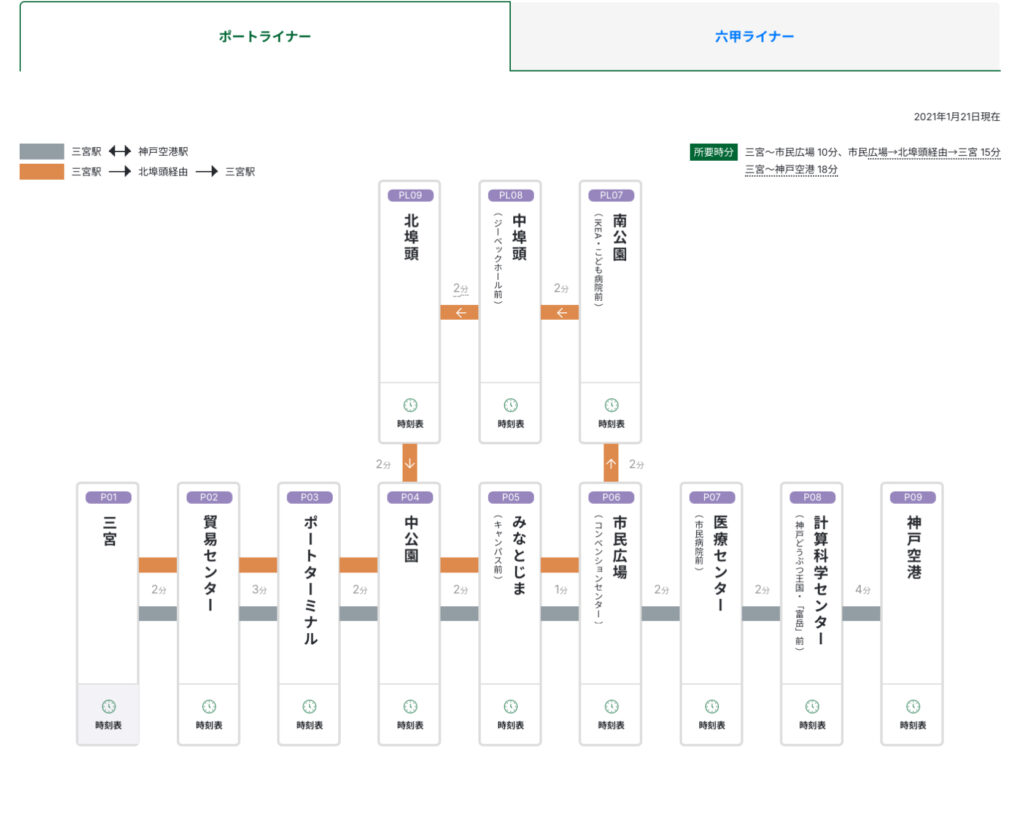
Task: Click the clock icon under 神戸空港 station
Action: click(x=913, y=707)
